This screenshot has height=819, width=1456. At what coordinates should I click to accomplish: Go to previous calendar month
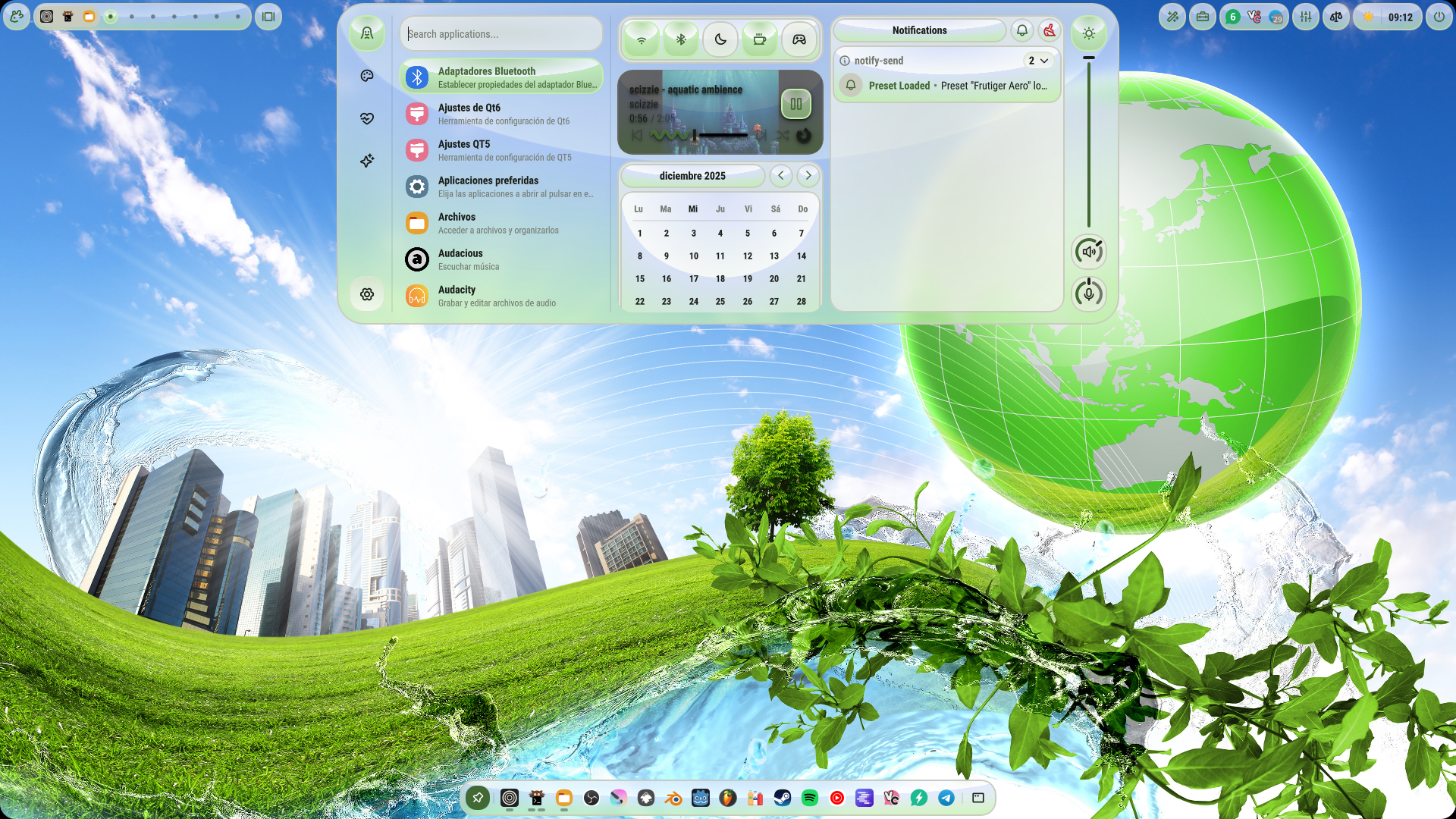[781, 175]
